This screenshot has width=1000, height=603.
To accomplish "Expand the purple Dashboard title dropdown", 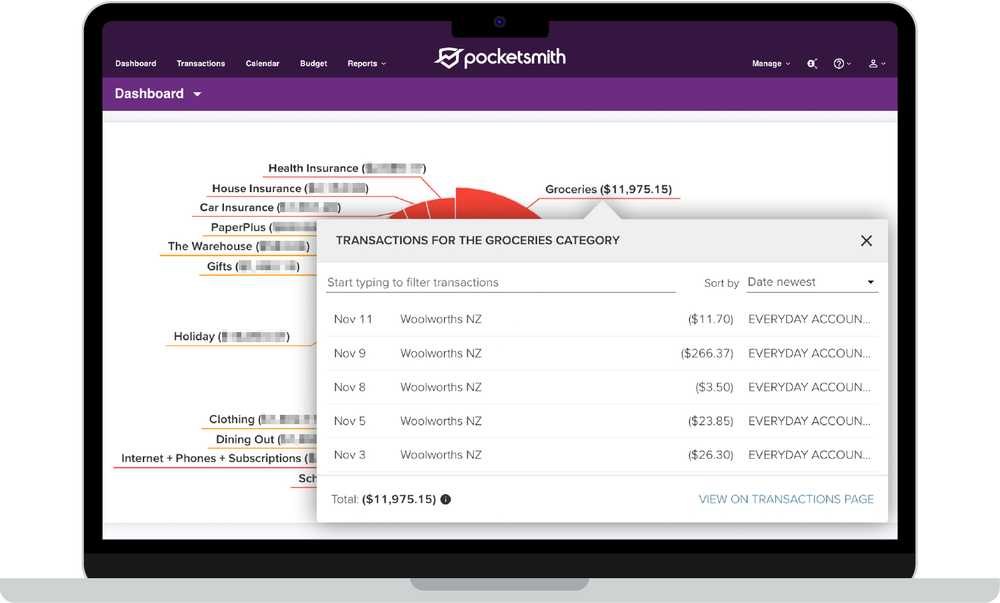I will [158, 94].
